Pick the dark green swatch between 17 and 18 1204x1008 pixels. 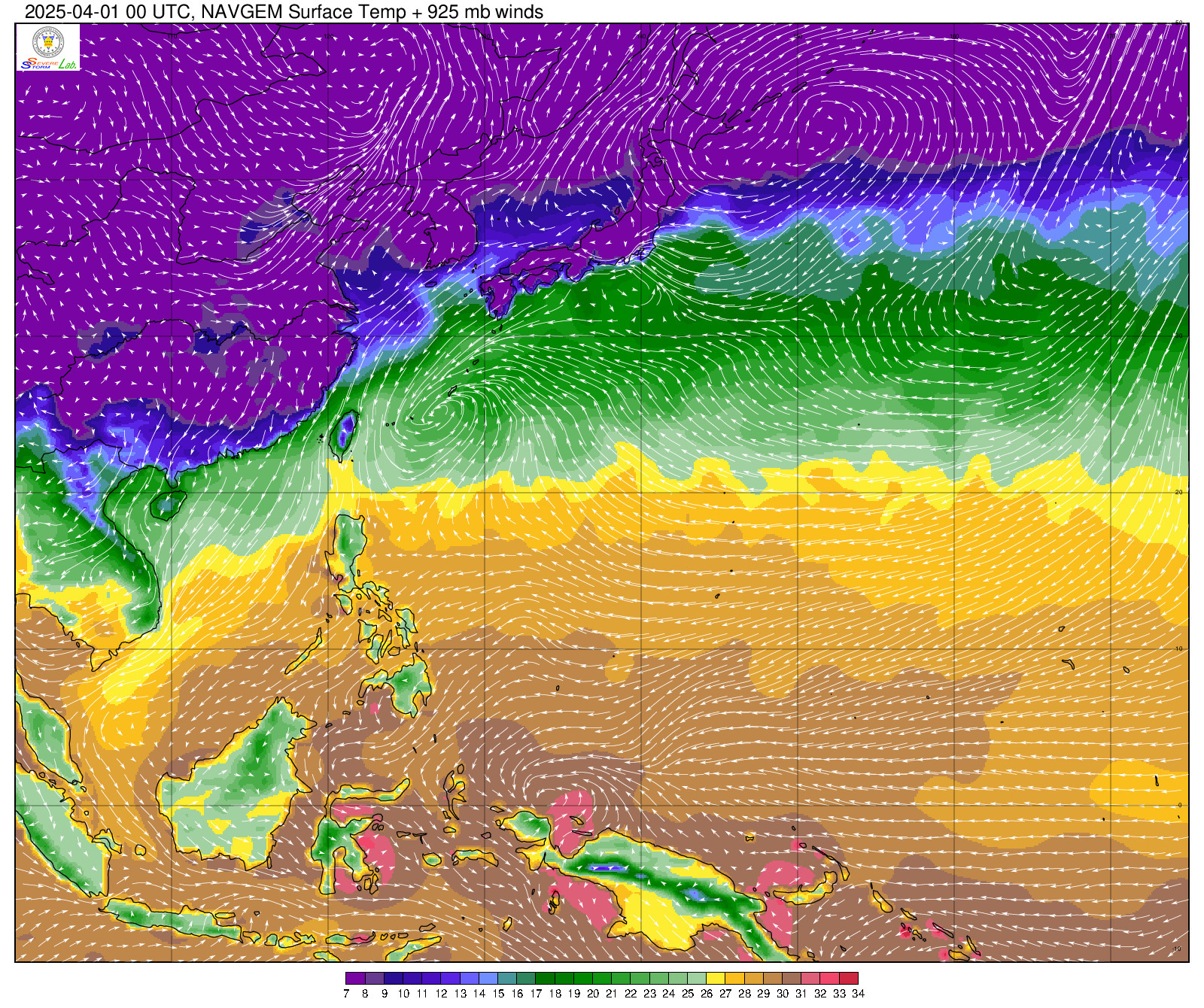(546, 979)
